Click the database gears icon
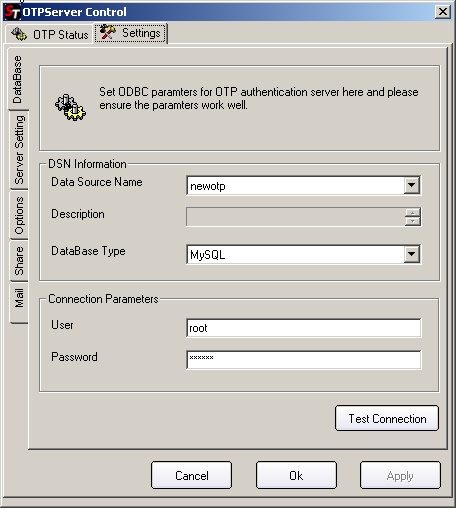The height and width of the screenshot is (508, 456). pyautogui.click(x=70, y=107)
